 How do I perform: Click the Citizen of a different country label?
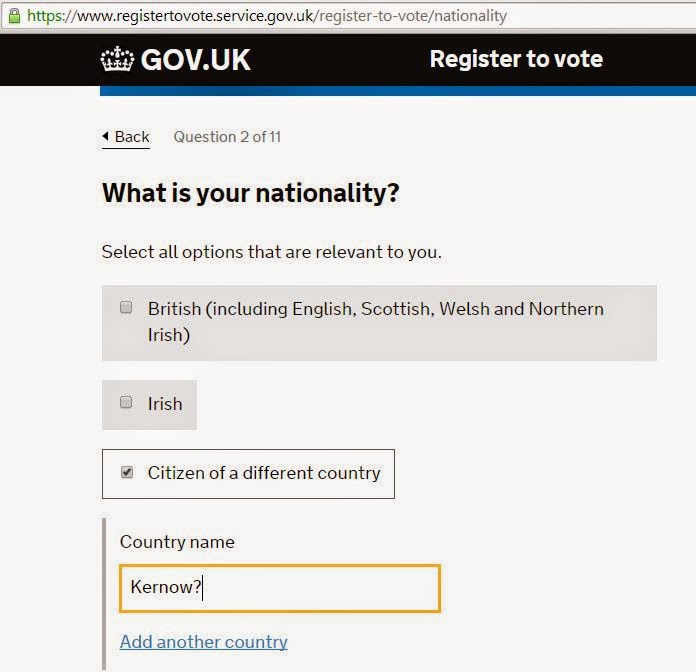point(264,473)
